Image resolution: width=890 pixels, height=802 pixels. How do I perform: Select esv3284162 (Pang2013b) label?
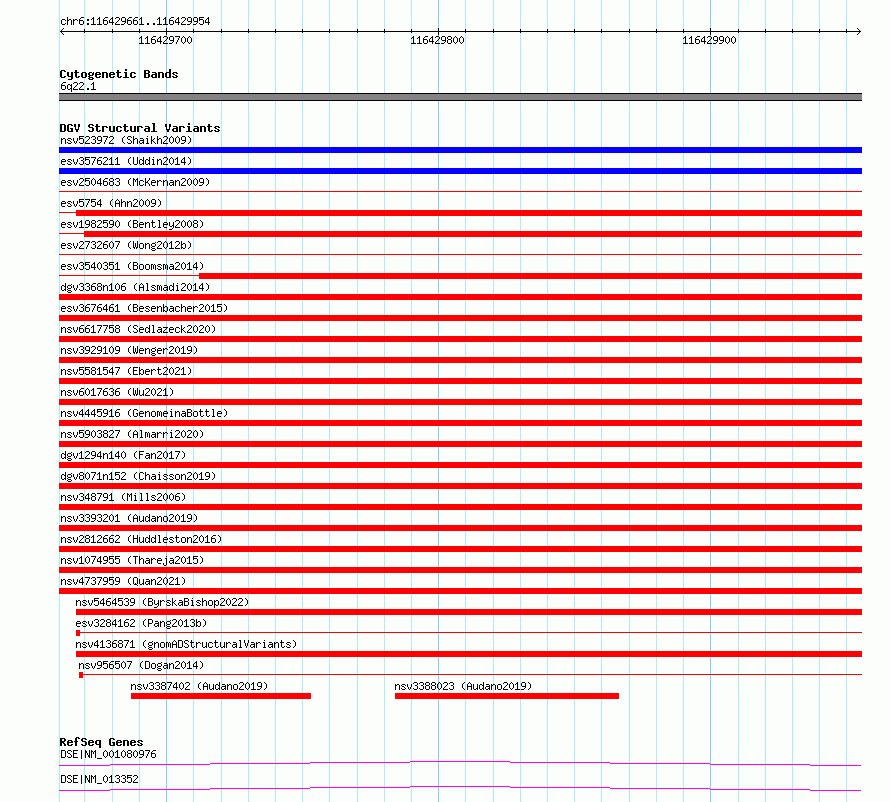[141, 623]
